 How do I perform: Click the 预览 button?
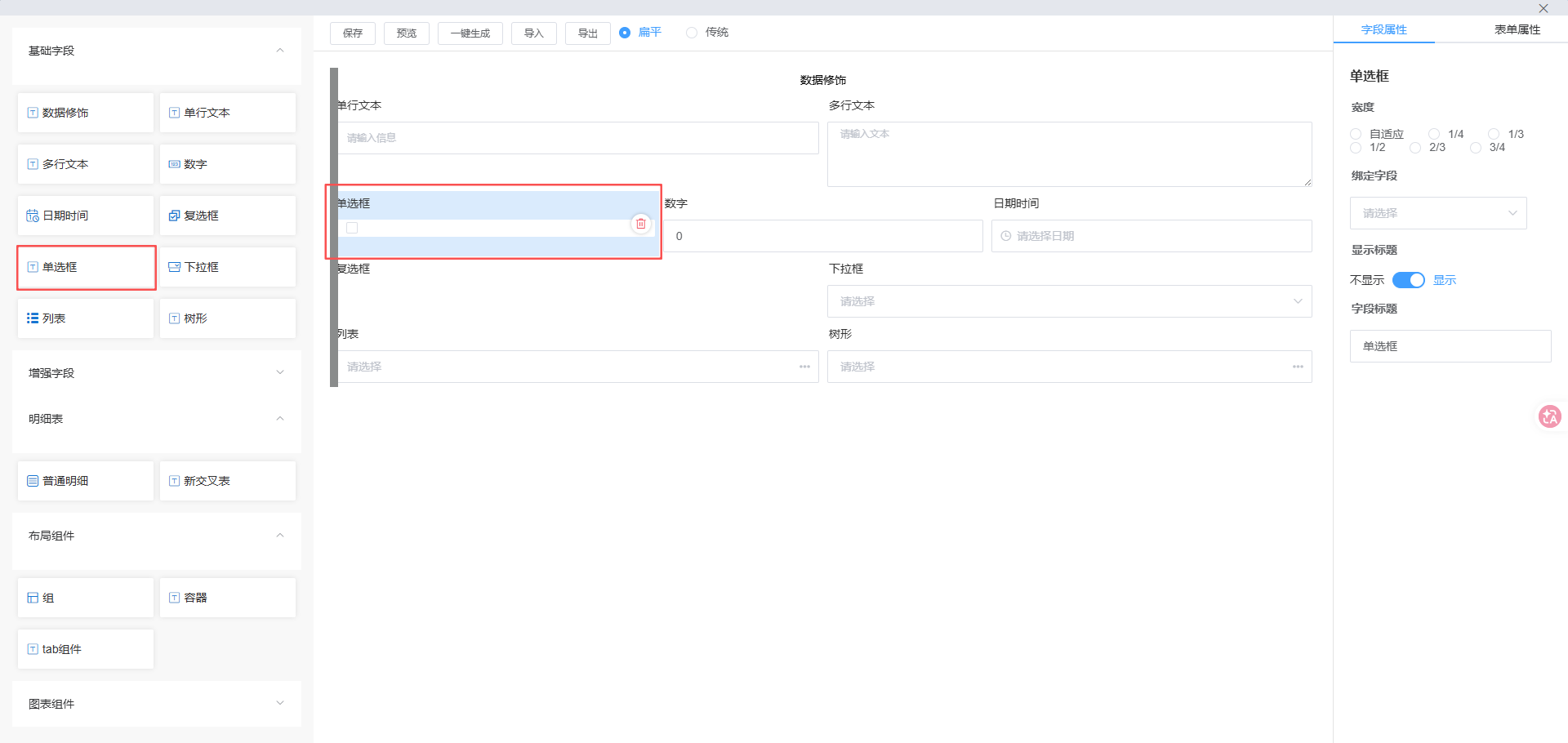click(407, 33)
